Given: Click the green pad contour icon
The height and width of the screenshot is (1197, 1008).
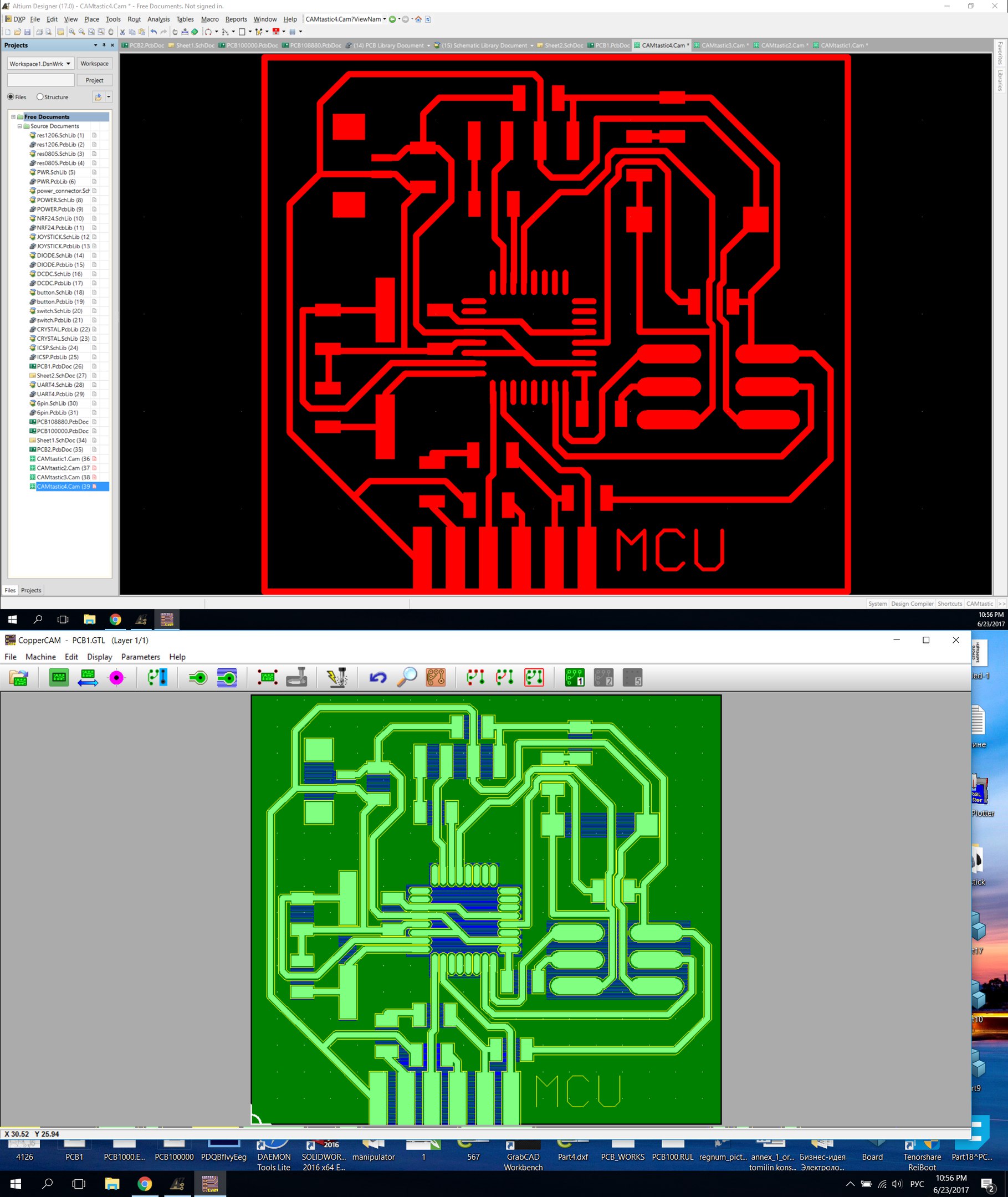Looking at the screenshot, I should 198,678.
